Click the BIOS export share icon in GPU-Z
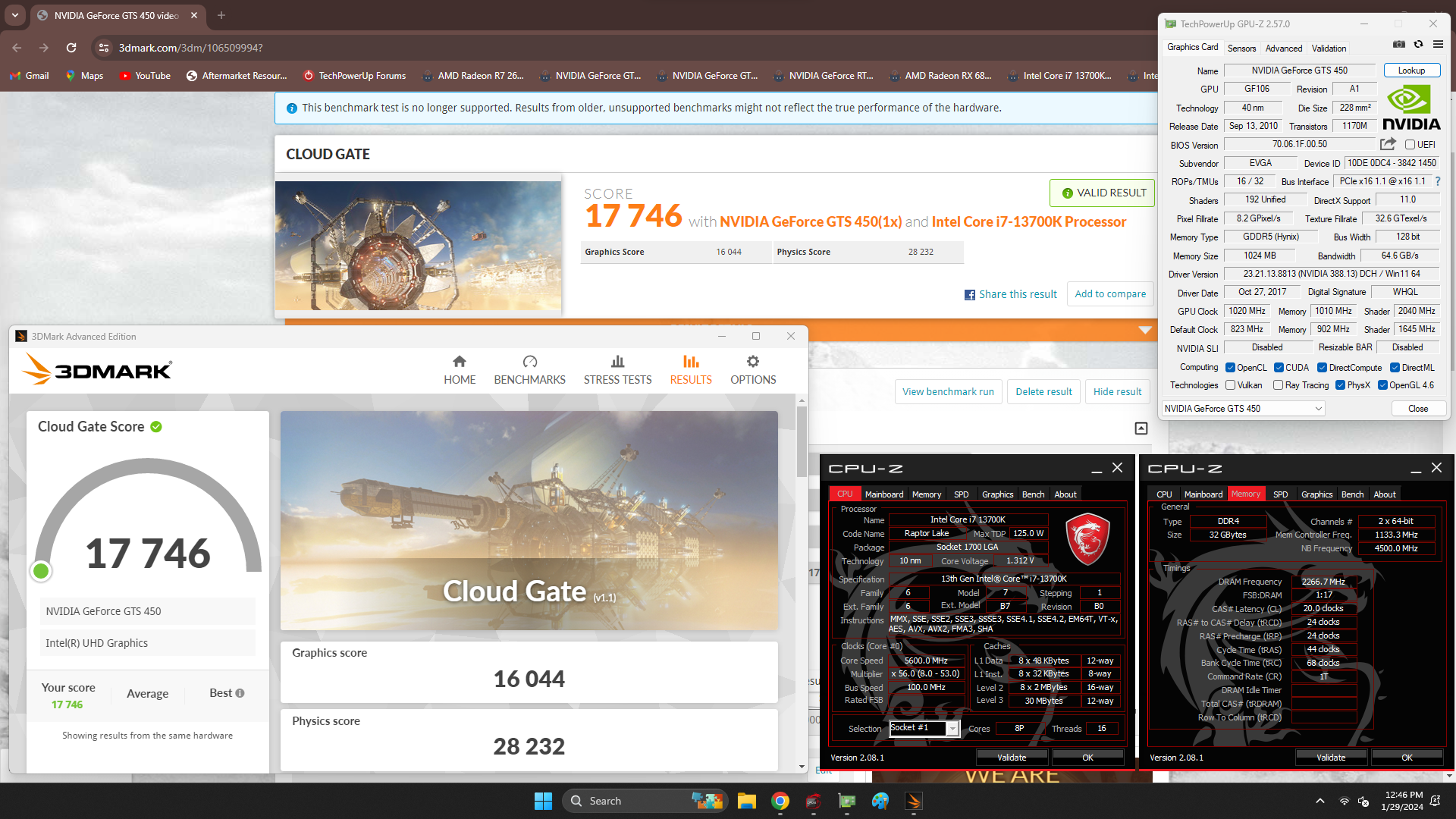The width and height of the screenshot is (1456, 819). tap(1388, 144)
